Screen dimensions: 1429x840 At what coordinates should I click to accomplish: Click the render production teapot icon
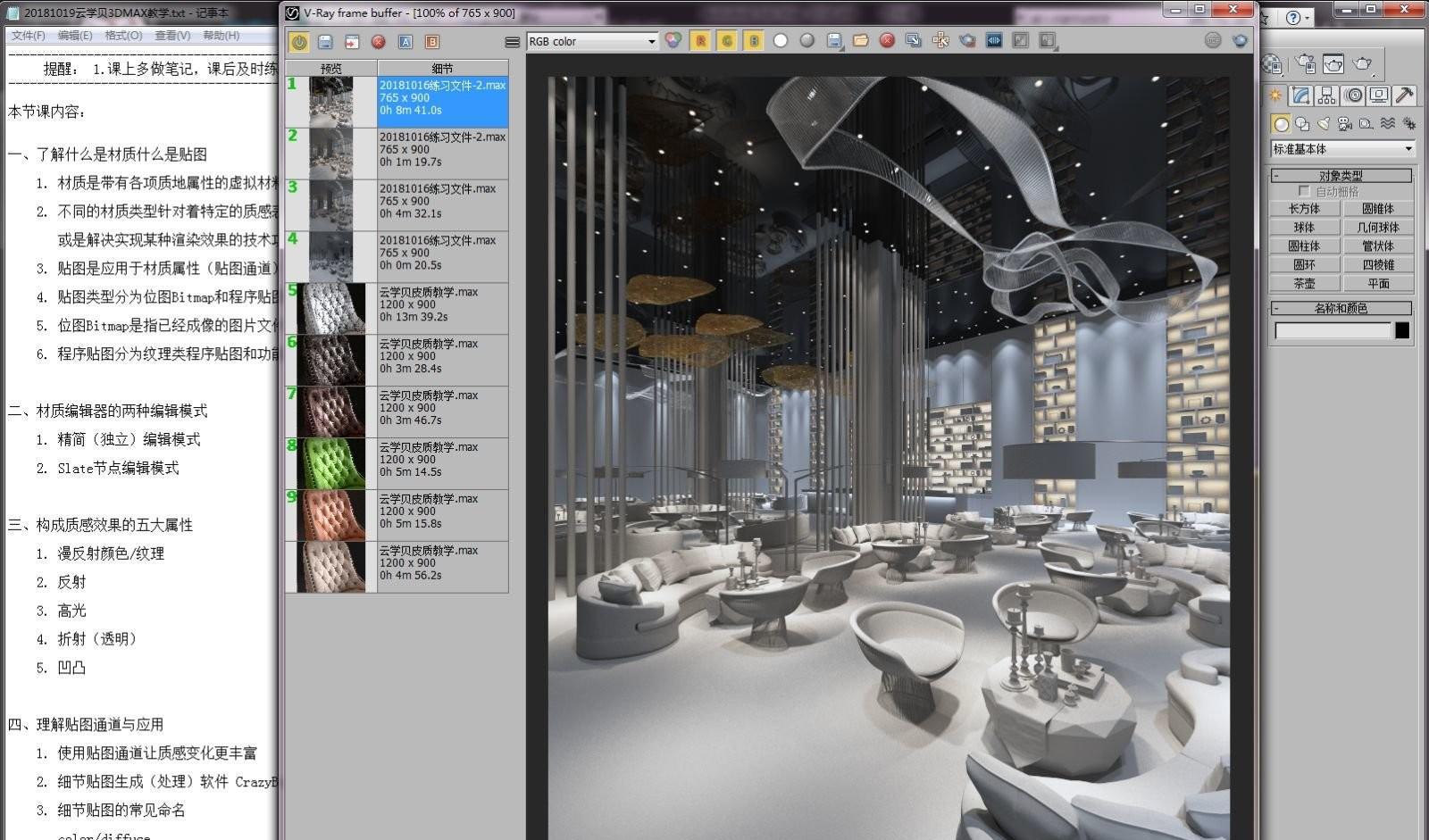(x=1364, y=63)
